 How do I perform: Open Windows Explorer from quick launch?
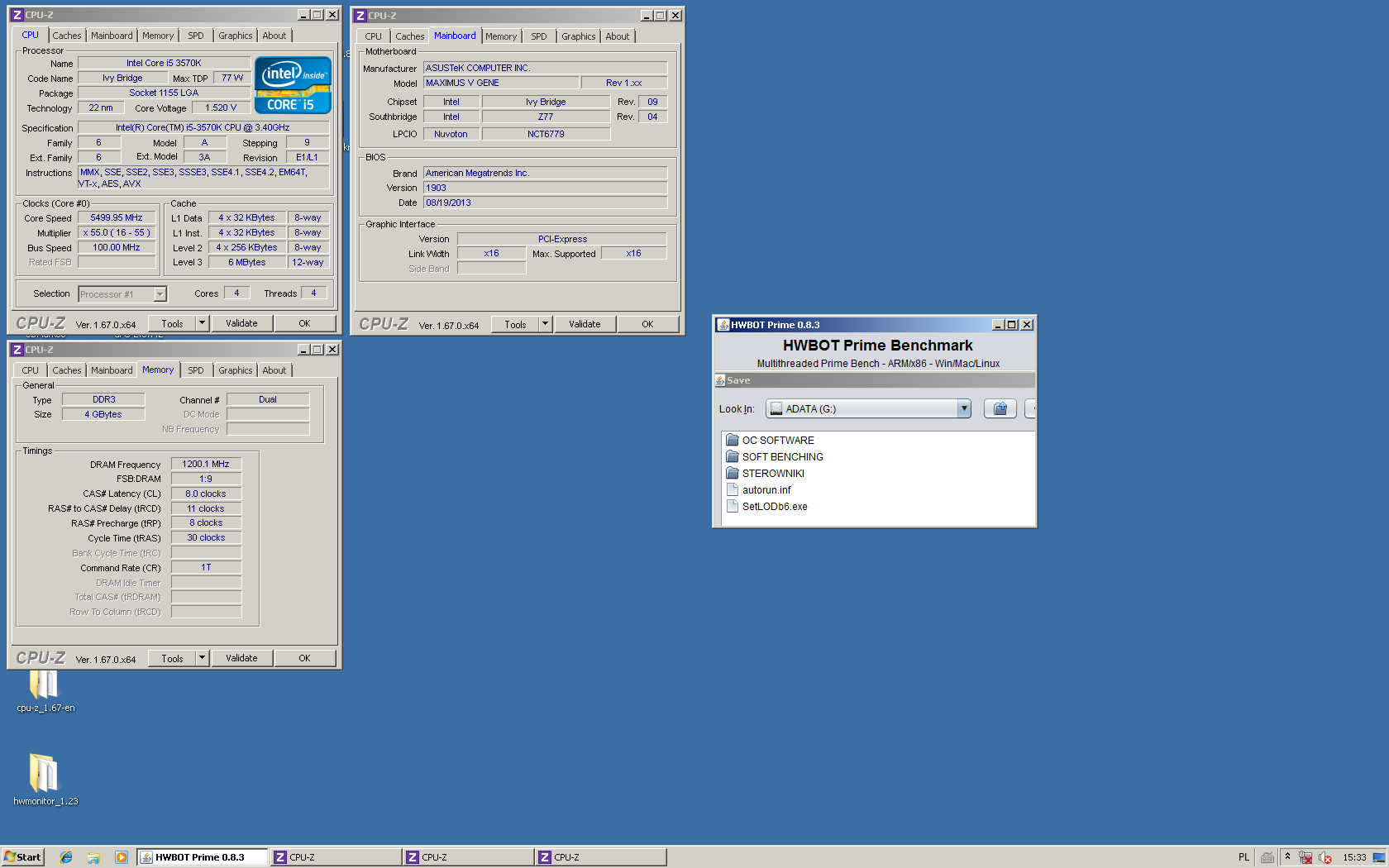(93, 857)
